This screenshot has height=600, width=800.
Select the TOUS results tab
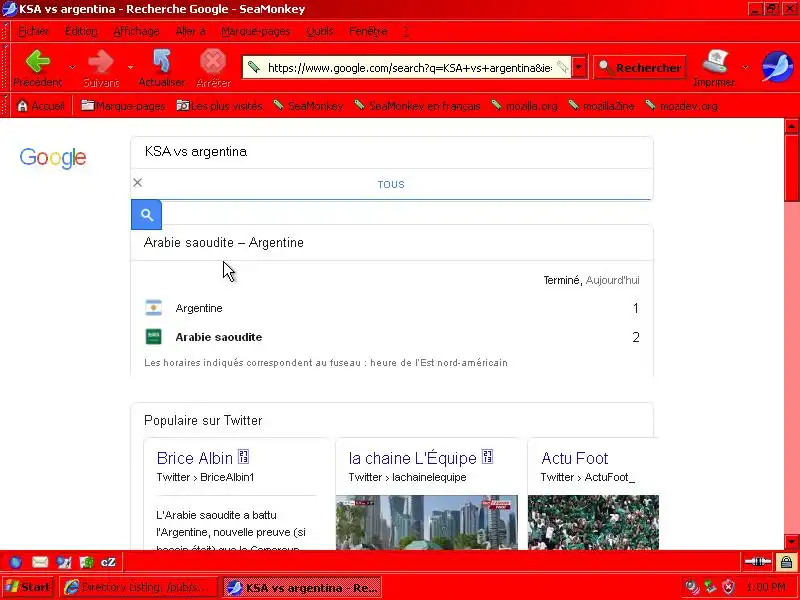point(391,185)
